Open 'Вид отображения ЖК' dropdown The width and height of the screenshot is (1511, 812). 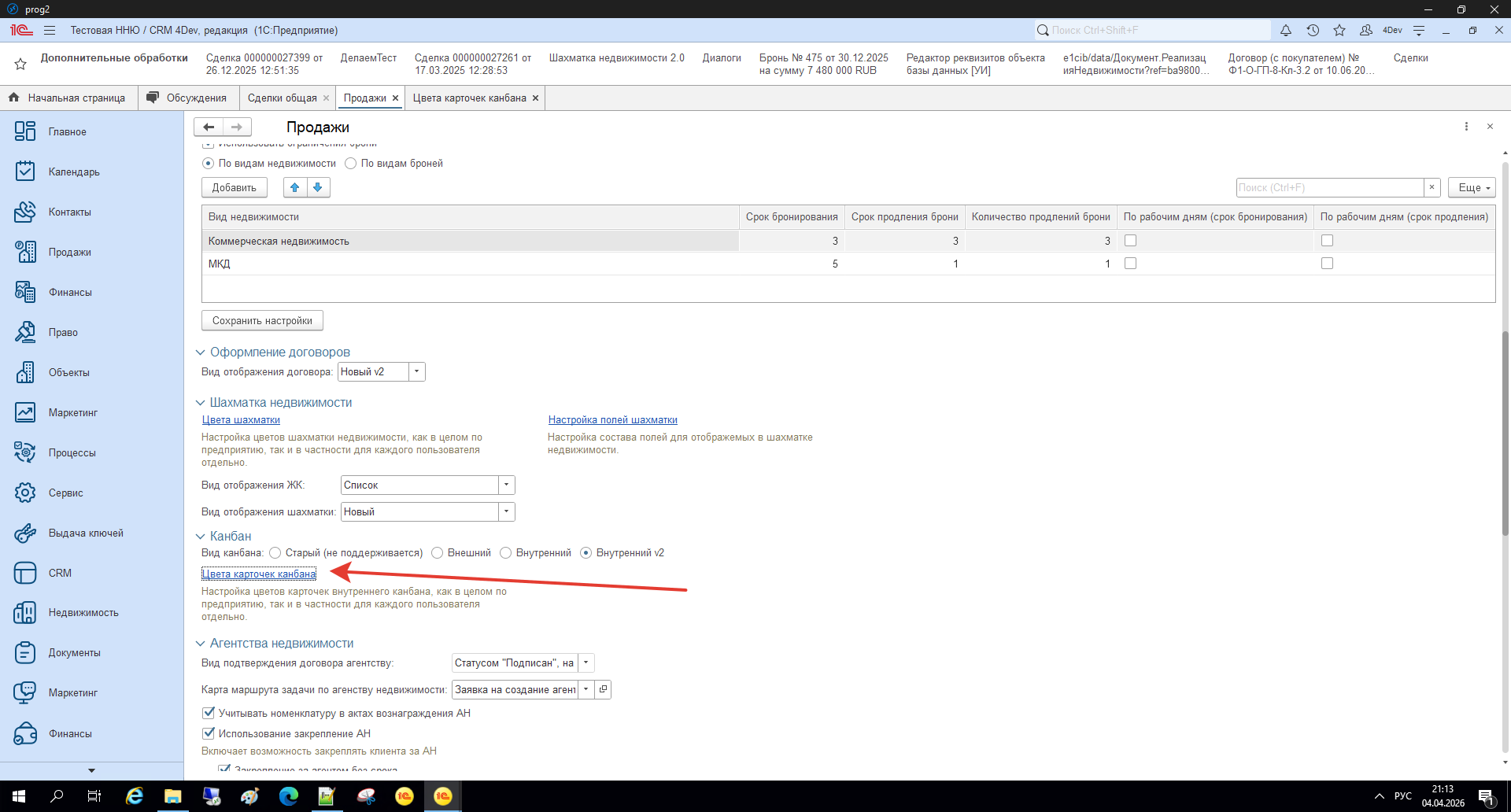pyautogui.click(x=506, y=485)
